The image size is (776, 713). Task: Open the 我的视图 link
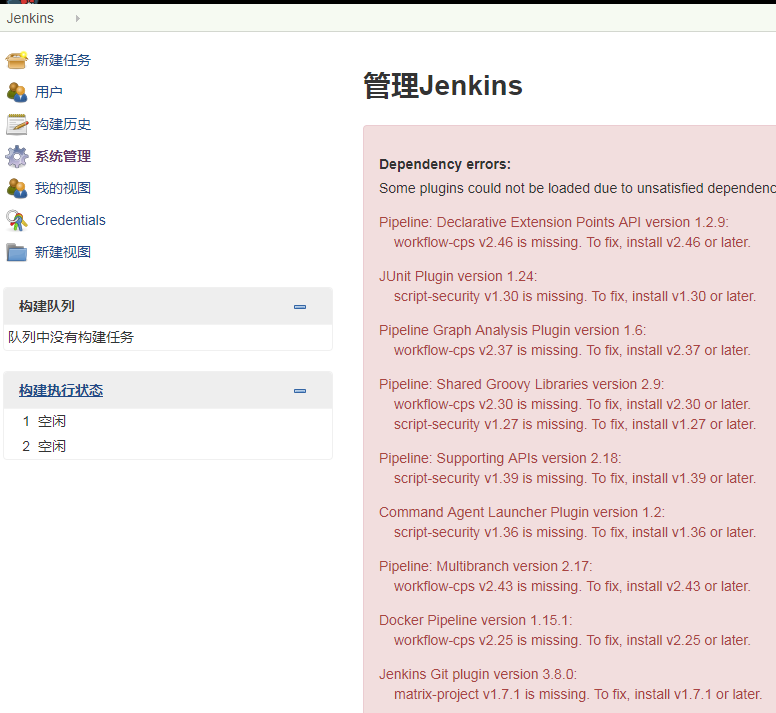click(63, 188)
